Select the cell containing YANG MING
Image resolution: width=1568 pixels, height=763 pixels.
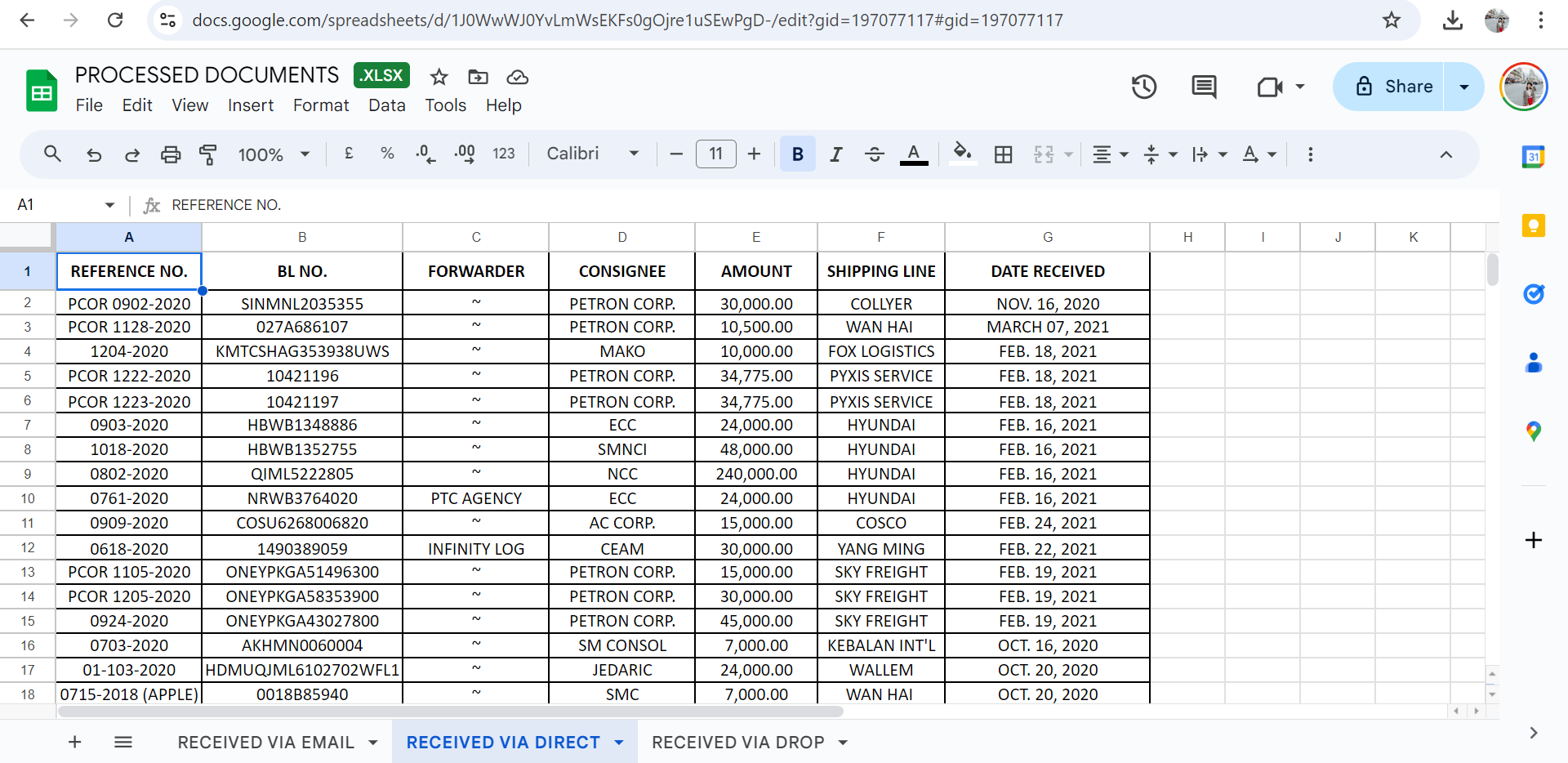pos(881,548)
